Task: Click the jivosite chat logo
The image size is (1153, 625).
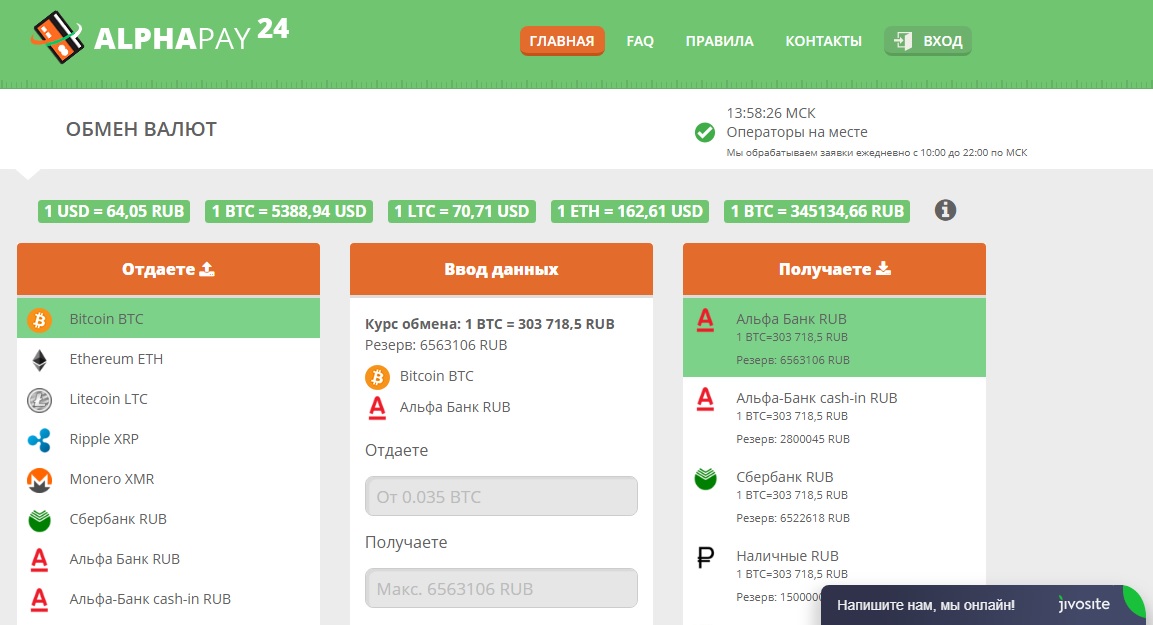Action: tap(1084, 604)
